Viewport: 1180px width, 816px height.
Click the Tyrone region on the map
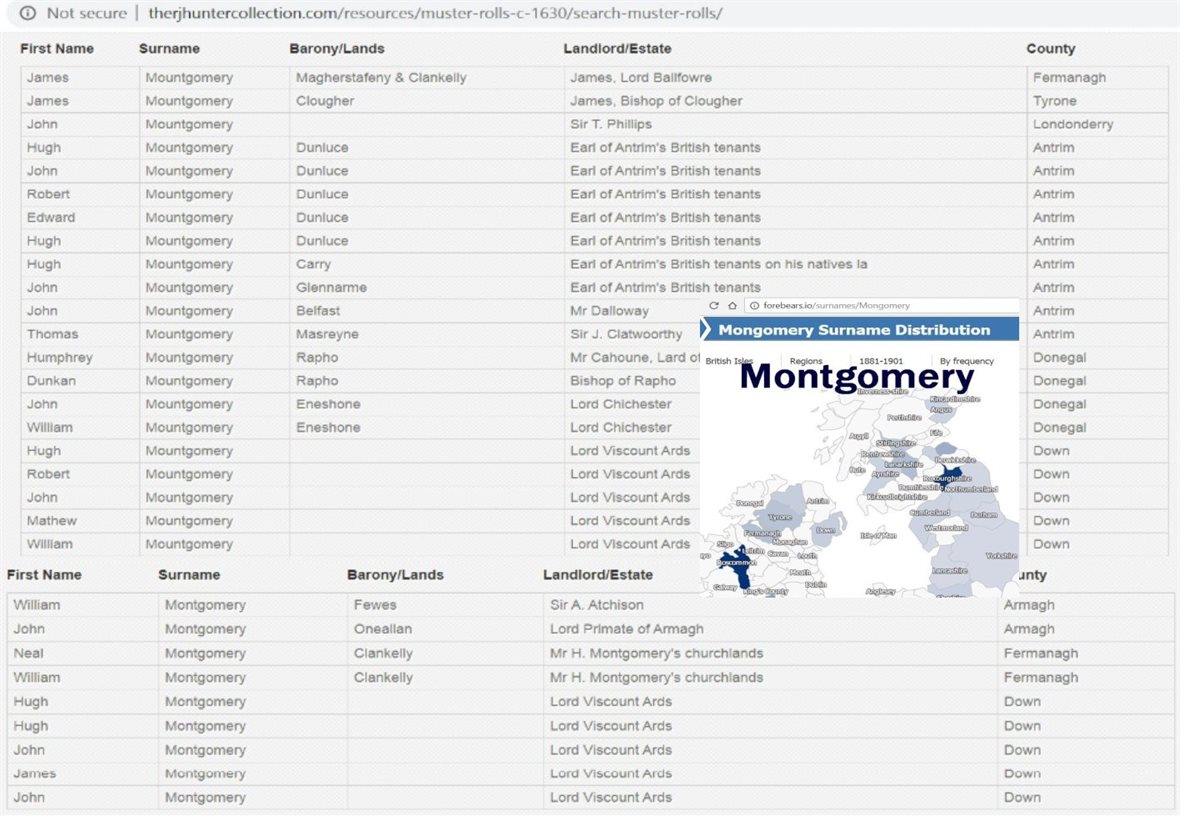tap(779, 517)
